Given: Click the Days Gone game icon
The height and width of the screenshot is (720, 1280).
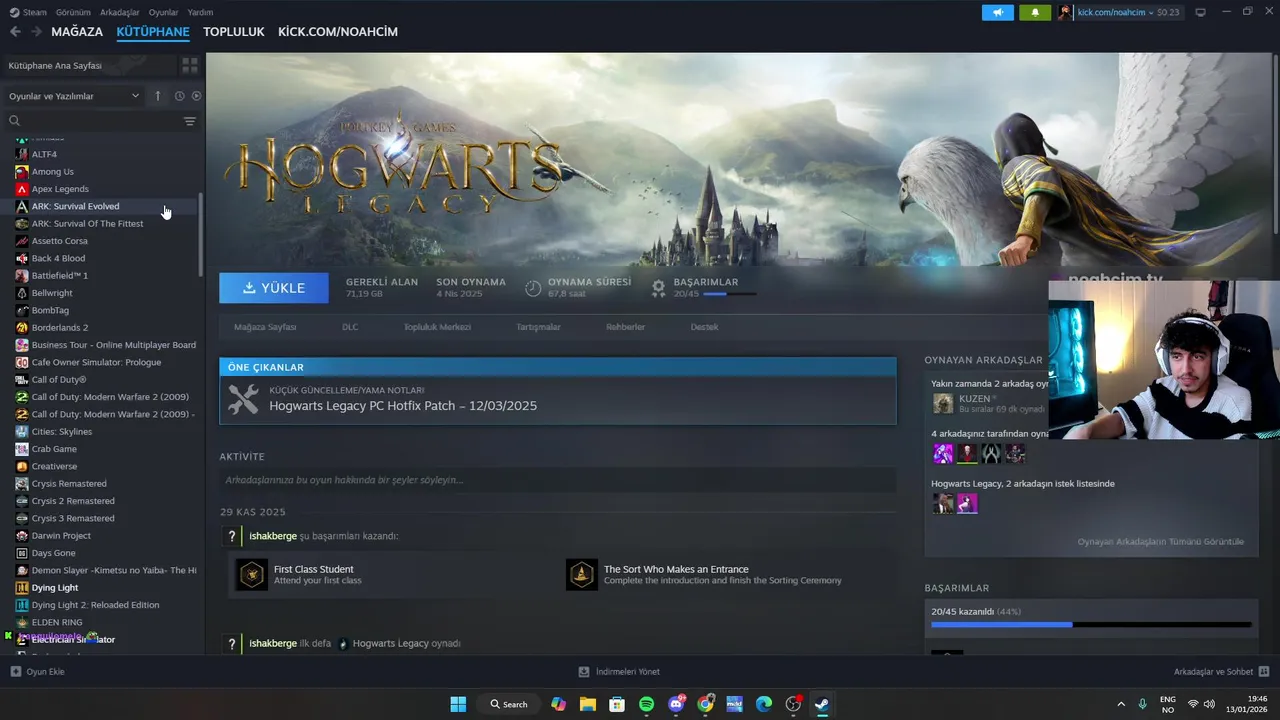Looking at the screenshot, I should (22, 553).
